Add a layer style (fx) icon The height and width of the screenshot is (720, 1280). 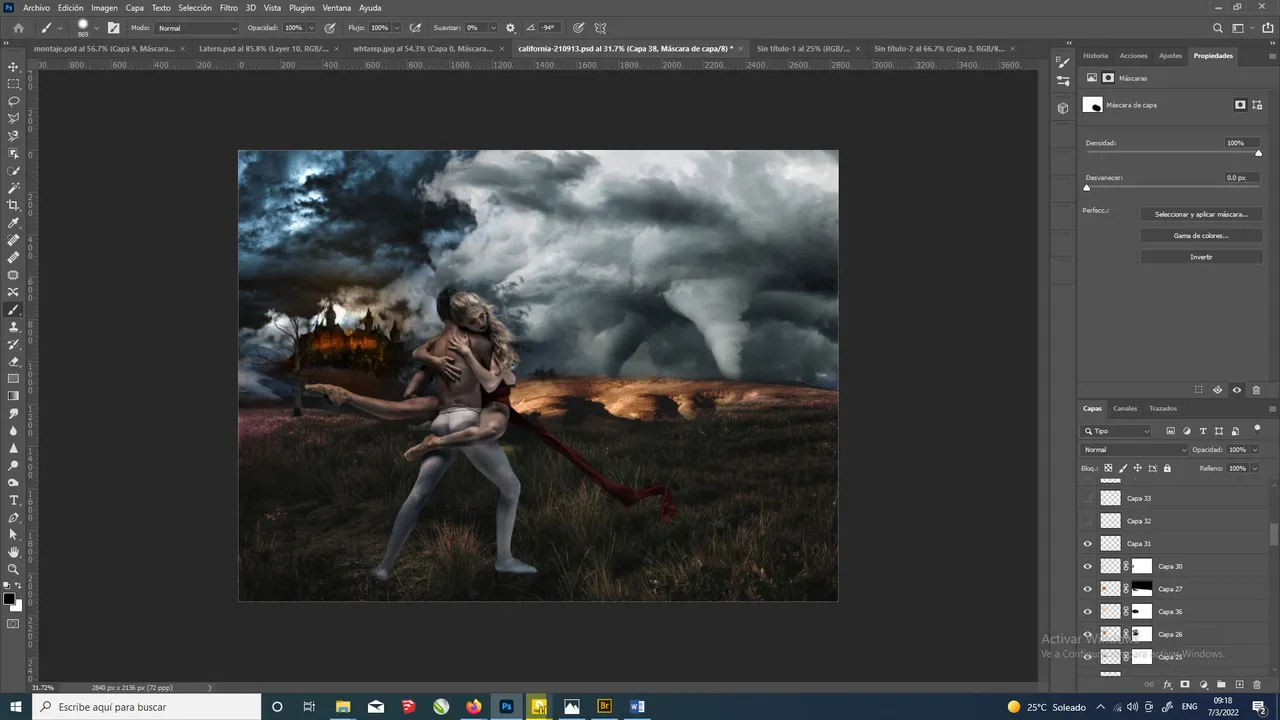[1168, 685]
